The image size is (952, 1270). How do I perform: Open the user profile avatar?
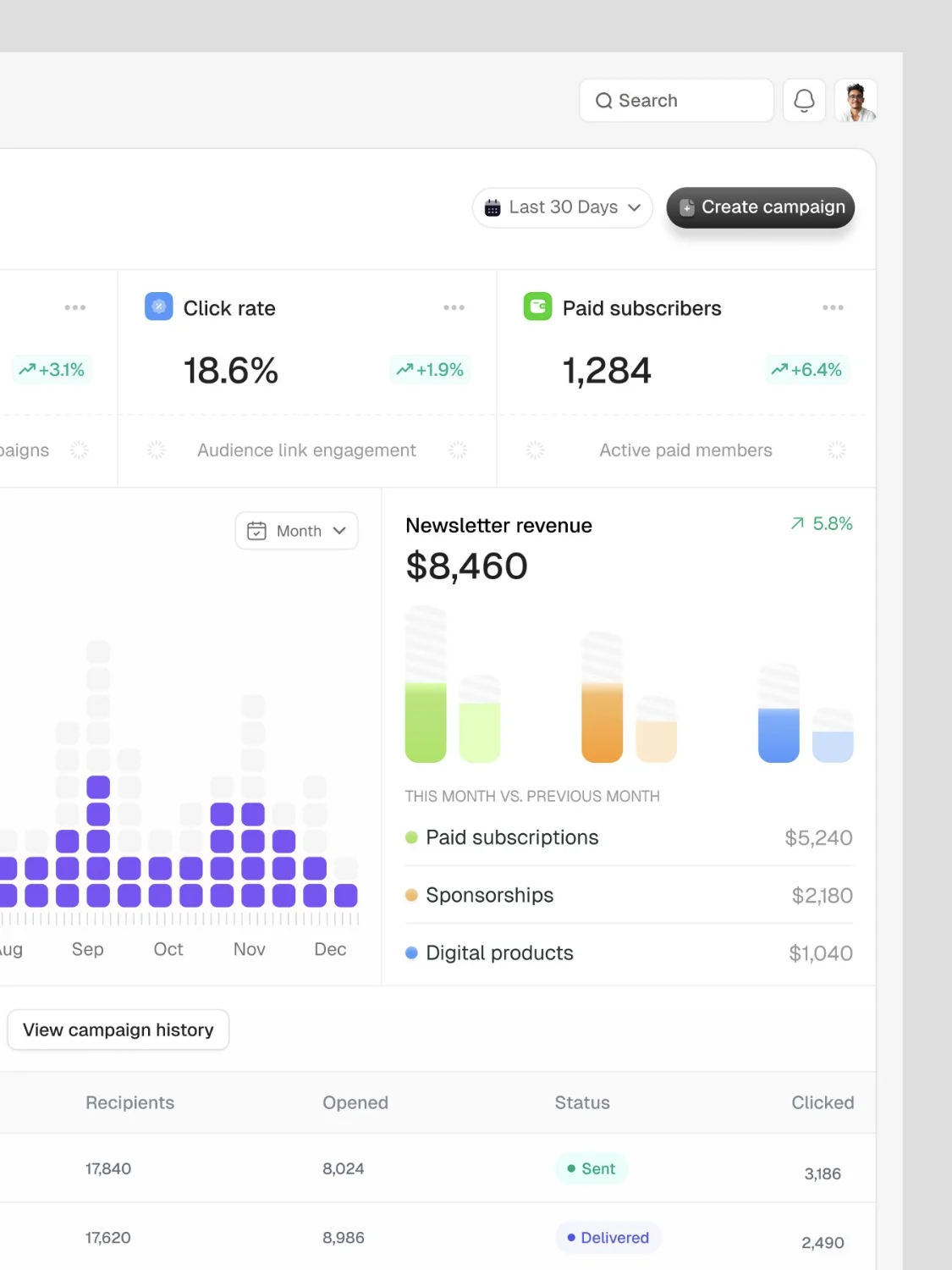click(856, 101)
